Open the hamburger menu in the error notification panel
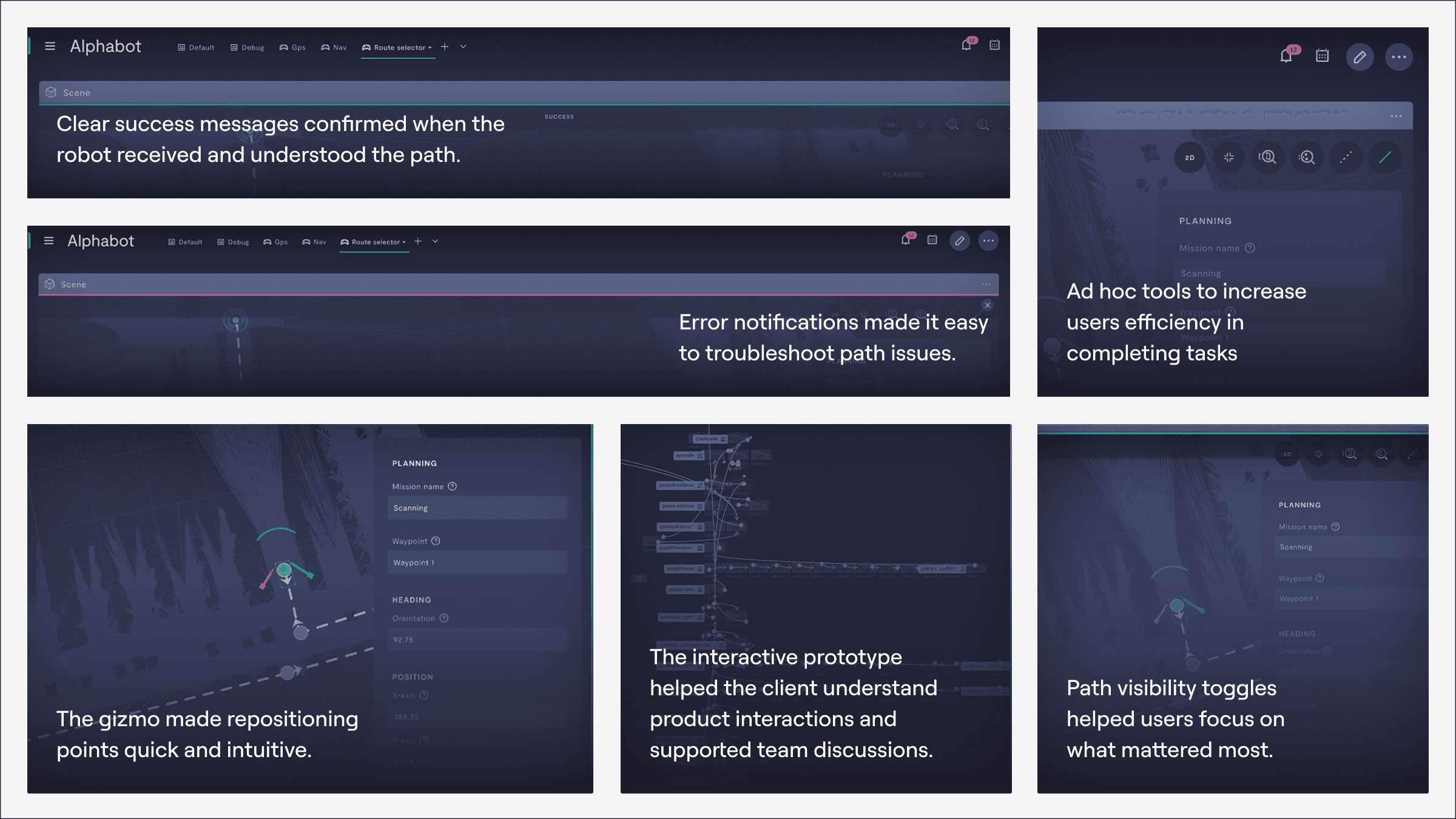The height and width of the screenshot is (819, 1456). tap(49, 241)
